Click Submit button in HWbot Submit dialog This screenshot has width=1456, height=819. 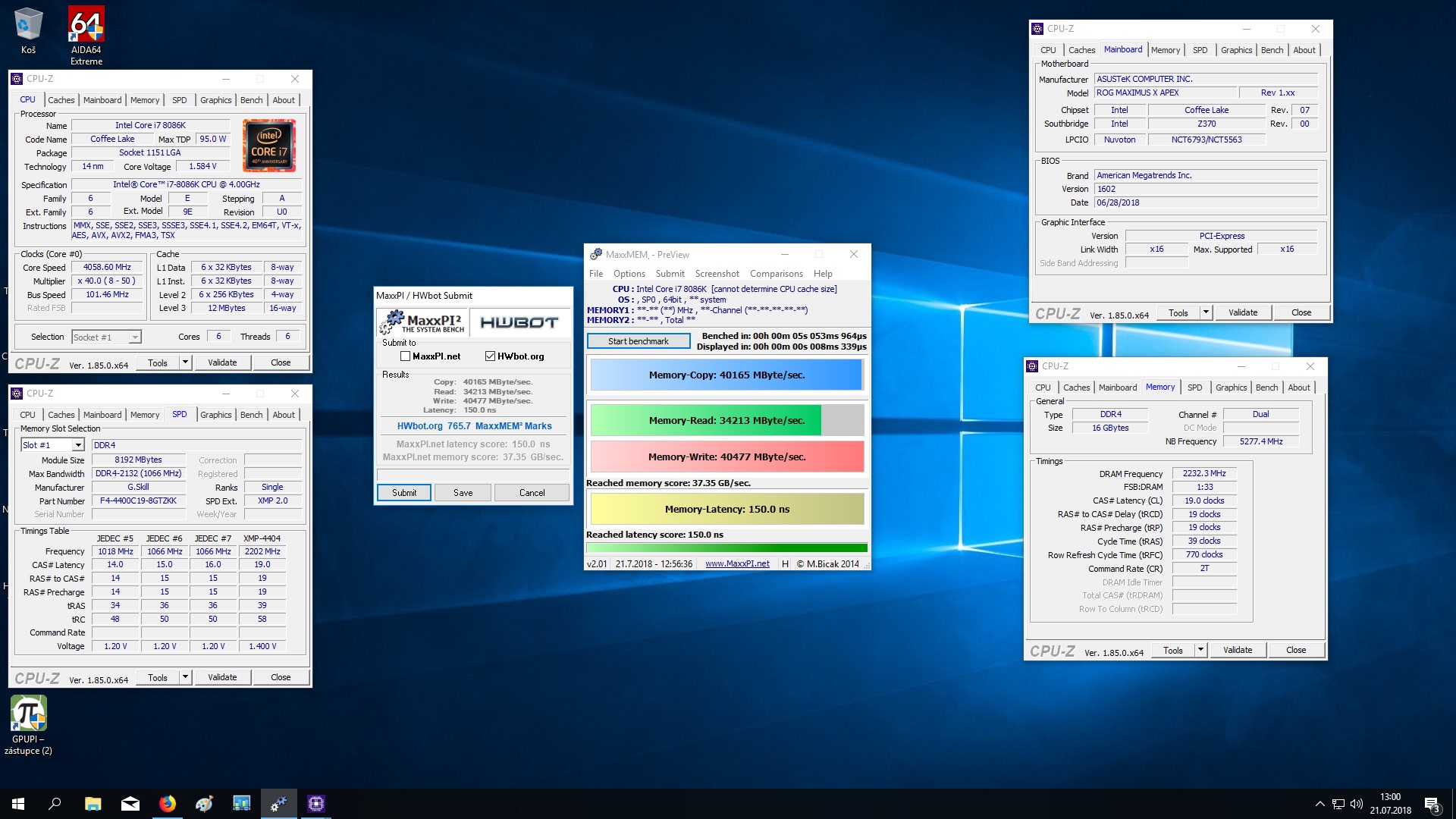coord(404,493)
